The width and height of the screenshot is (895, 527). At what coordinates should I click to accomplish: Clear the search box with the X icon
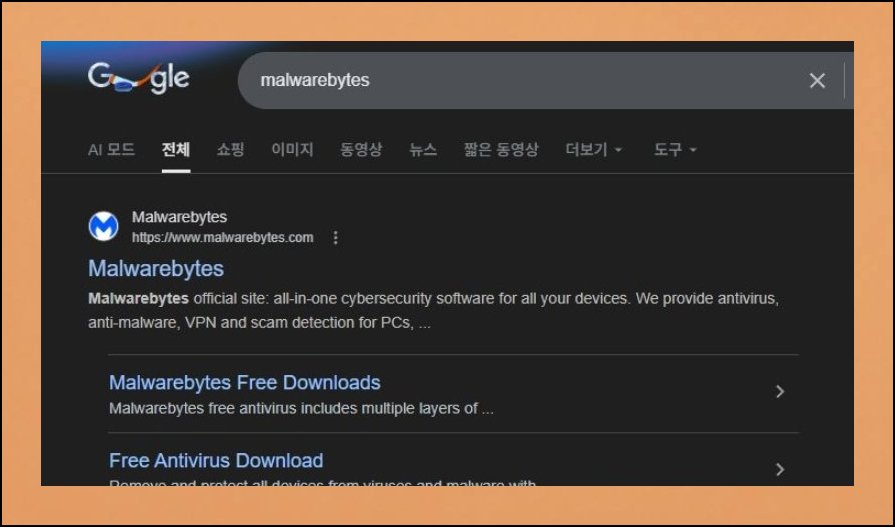[817, 81]
